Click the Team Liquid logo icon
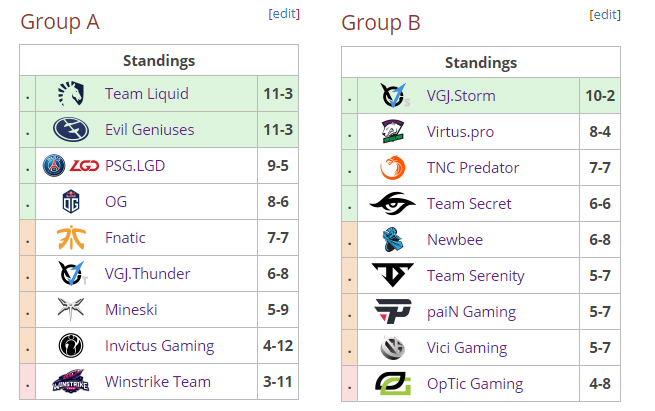Viewport: 655px width, 411px height. pyautogui.click(x=70, y=94)
